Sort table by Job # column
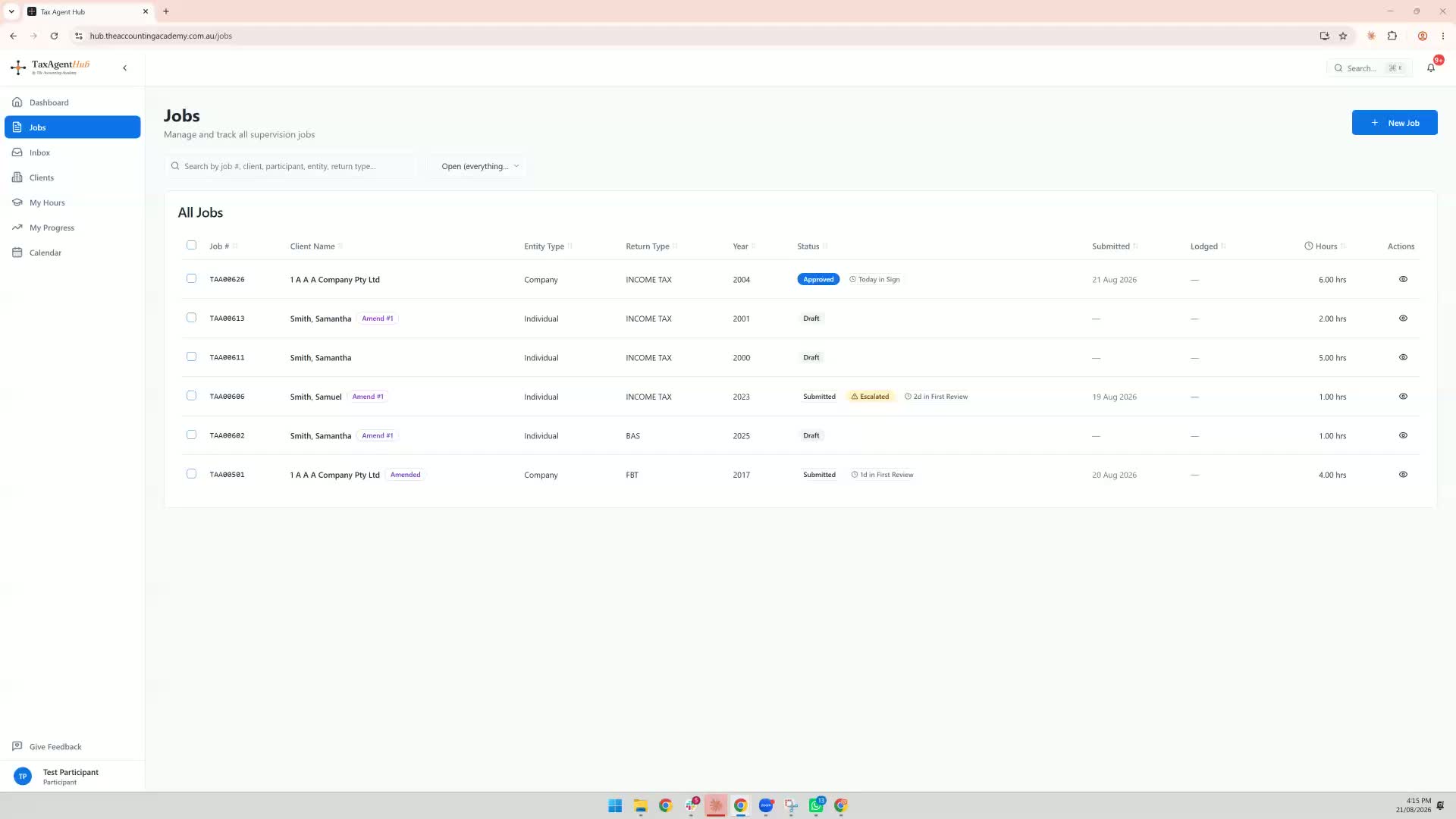This screenshot has width=1456, height=819. pyautogui.click(x=224, y=246)
